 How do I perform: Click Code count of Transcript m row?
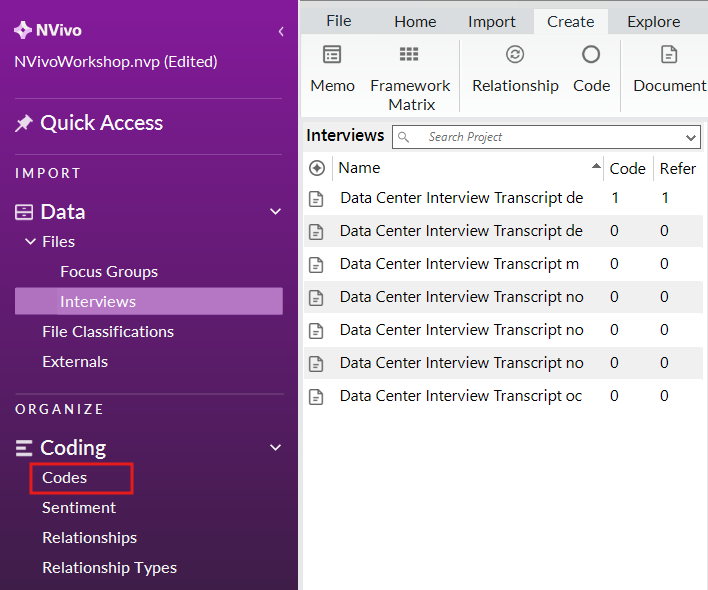coord(614,264)
